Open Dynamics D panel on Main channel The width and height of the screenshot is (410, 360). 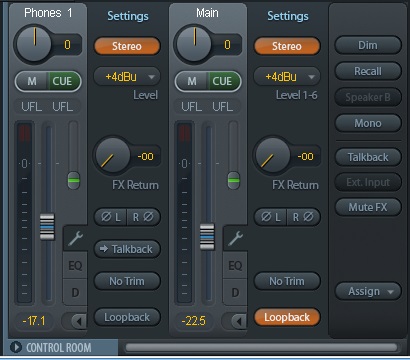(x=235, y=293)
